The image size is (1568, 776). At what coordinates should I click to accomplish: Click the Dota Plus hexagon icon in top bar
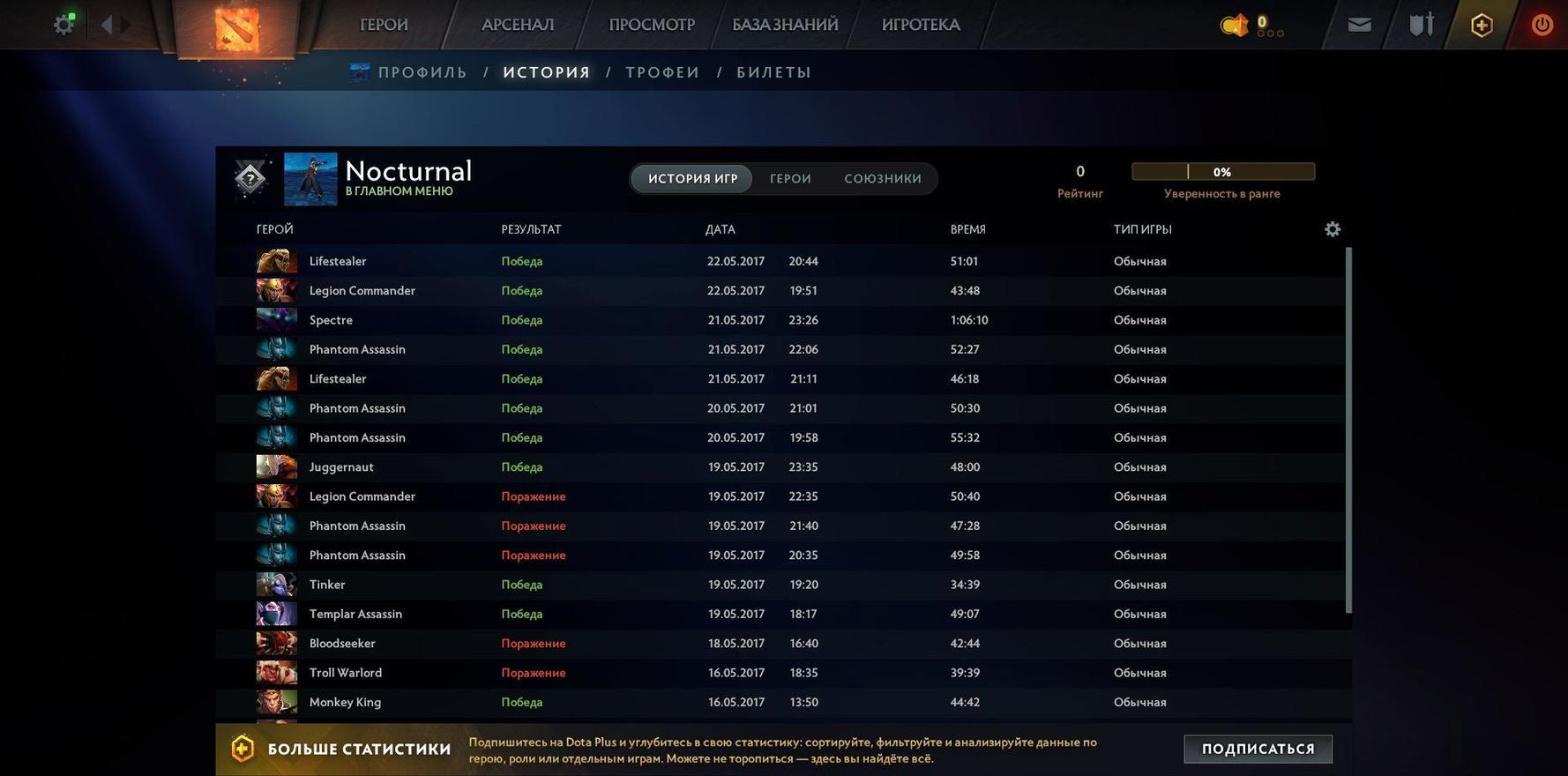click(1482, 25)
